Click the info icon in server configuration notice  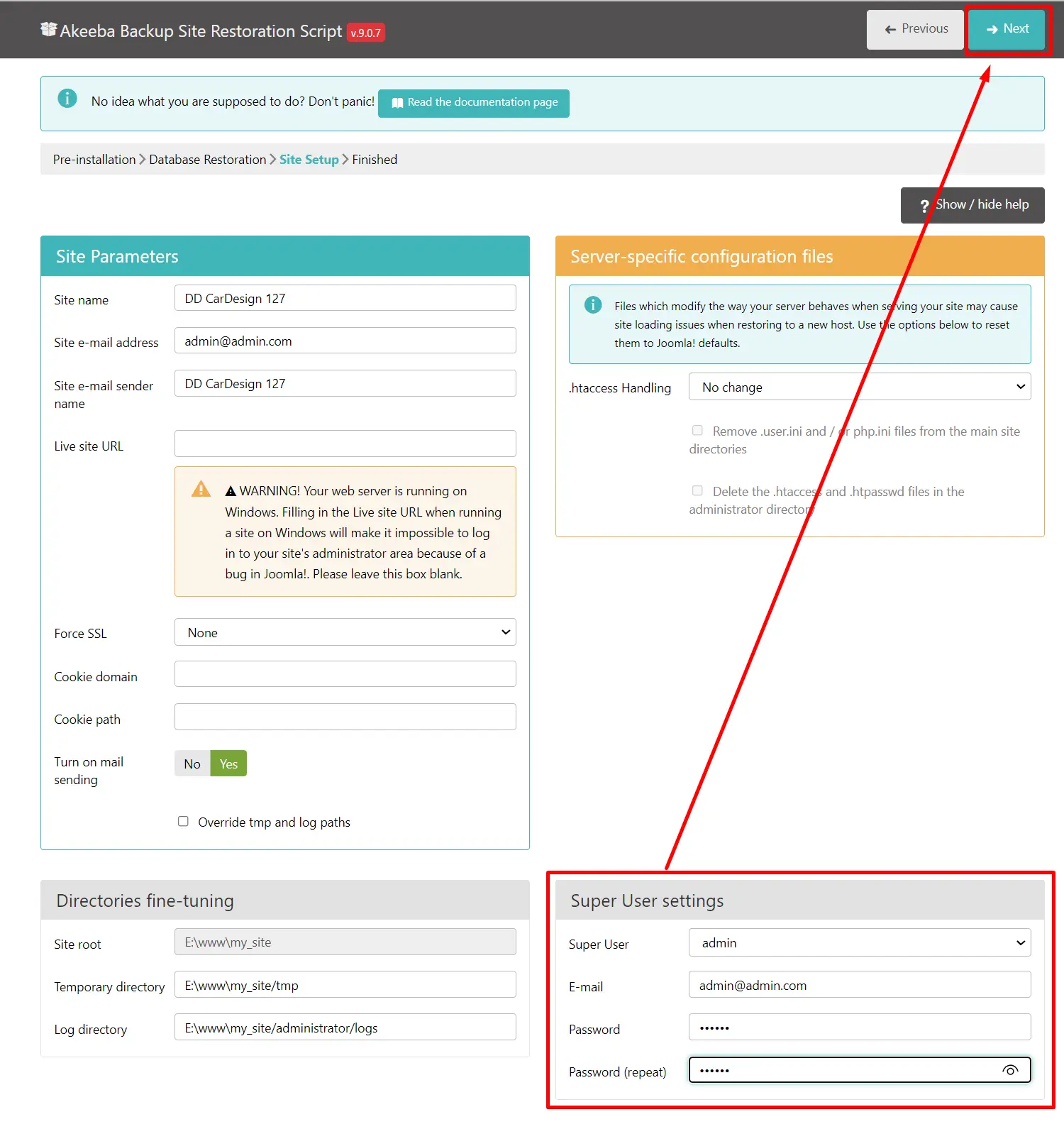[593, 305]
